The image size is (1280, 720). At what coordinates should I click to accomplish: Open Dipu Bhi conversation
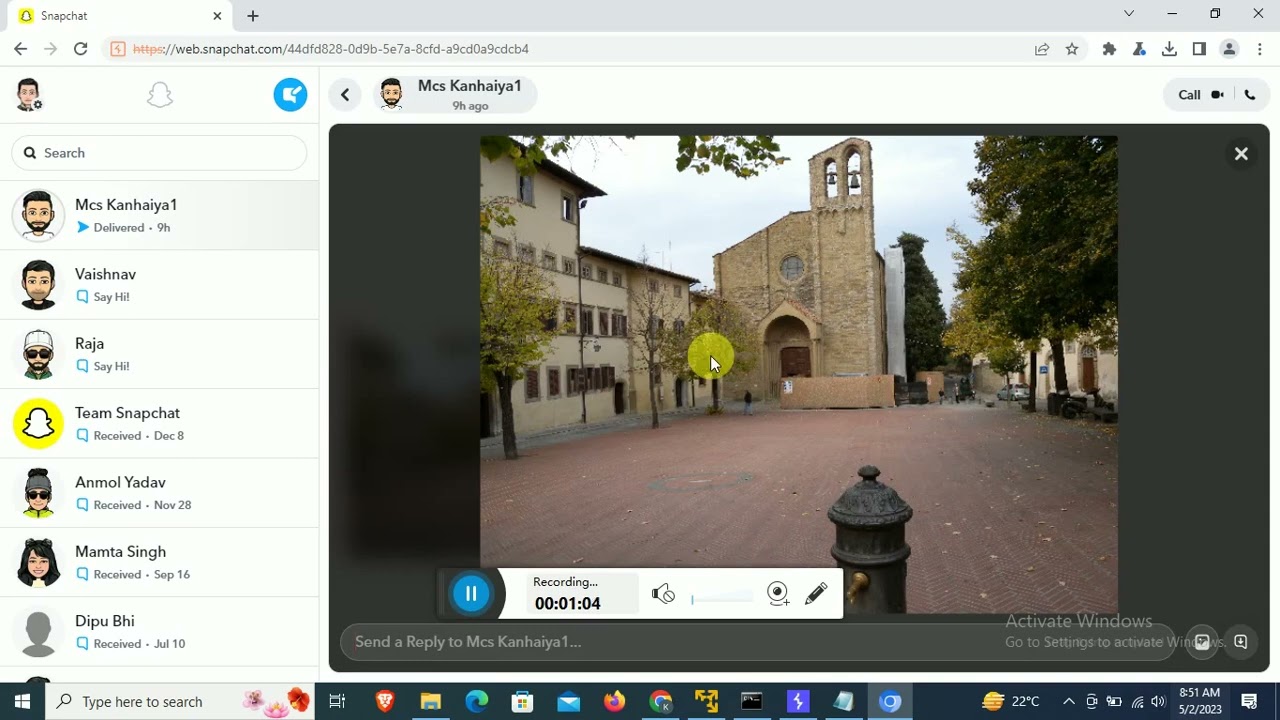160,632
